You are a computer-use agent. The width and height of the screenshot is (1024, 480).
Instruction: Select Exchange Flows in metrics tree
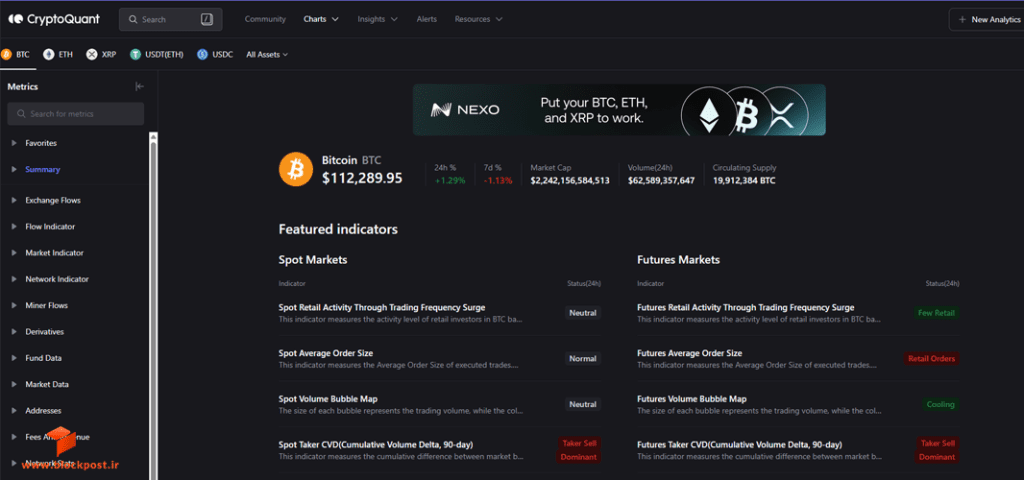pyautogui.click(x=53, y=200)
